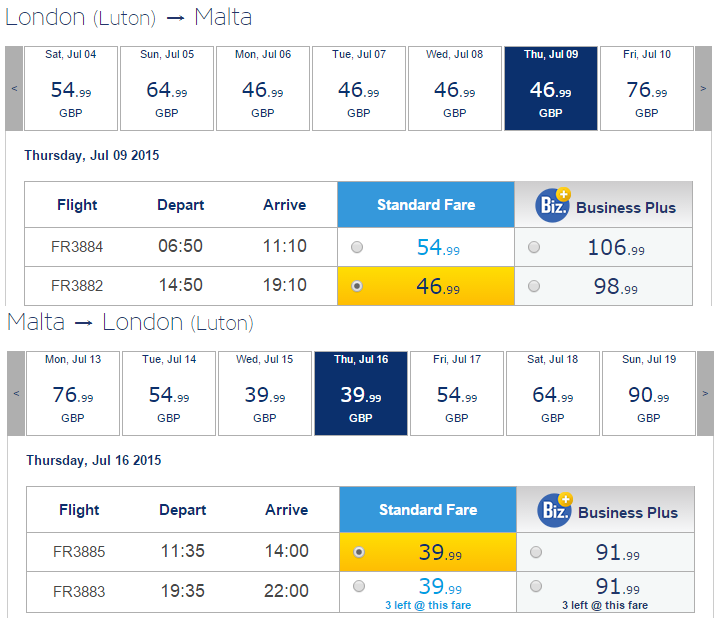Choose FR3885 Business Plus 91.99 radio
Screen dimensions: 717x623
pos(535,552)
